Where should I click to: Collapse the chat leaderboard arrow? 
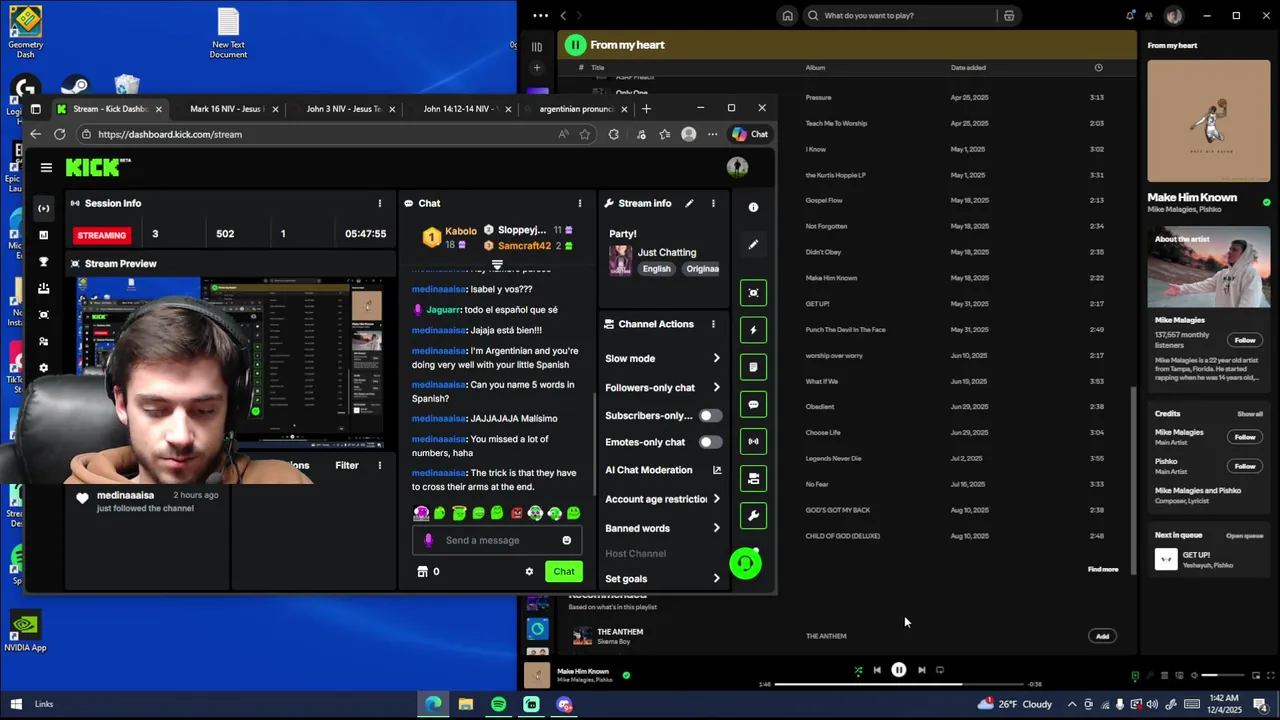pyautogui.click(x=497, y=265)
